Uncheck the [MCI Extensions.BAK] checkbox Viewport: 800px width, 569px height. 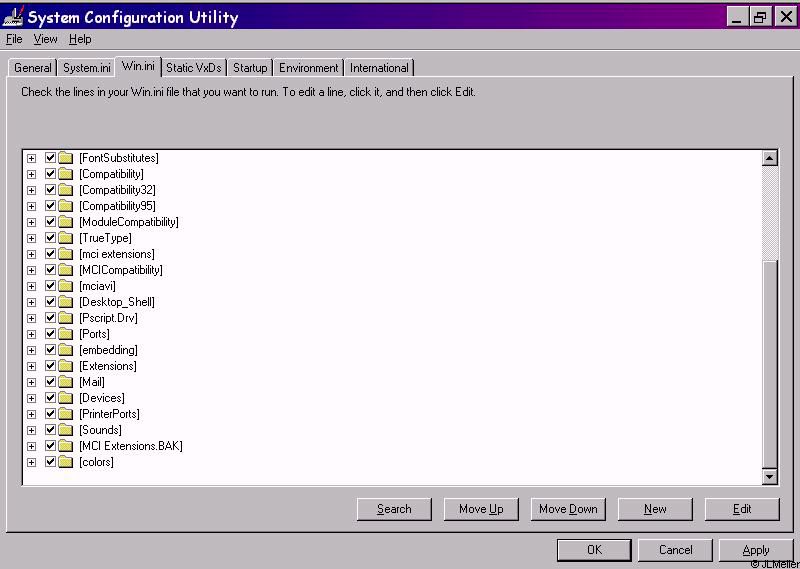[50, 446]
